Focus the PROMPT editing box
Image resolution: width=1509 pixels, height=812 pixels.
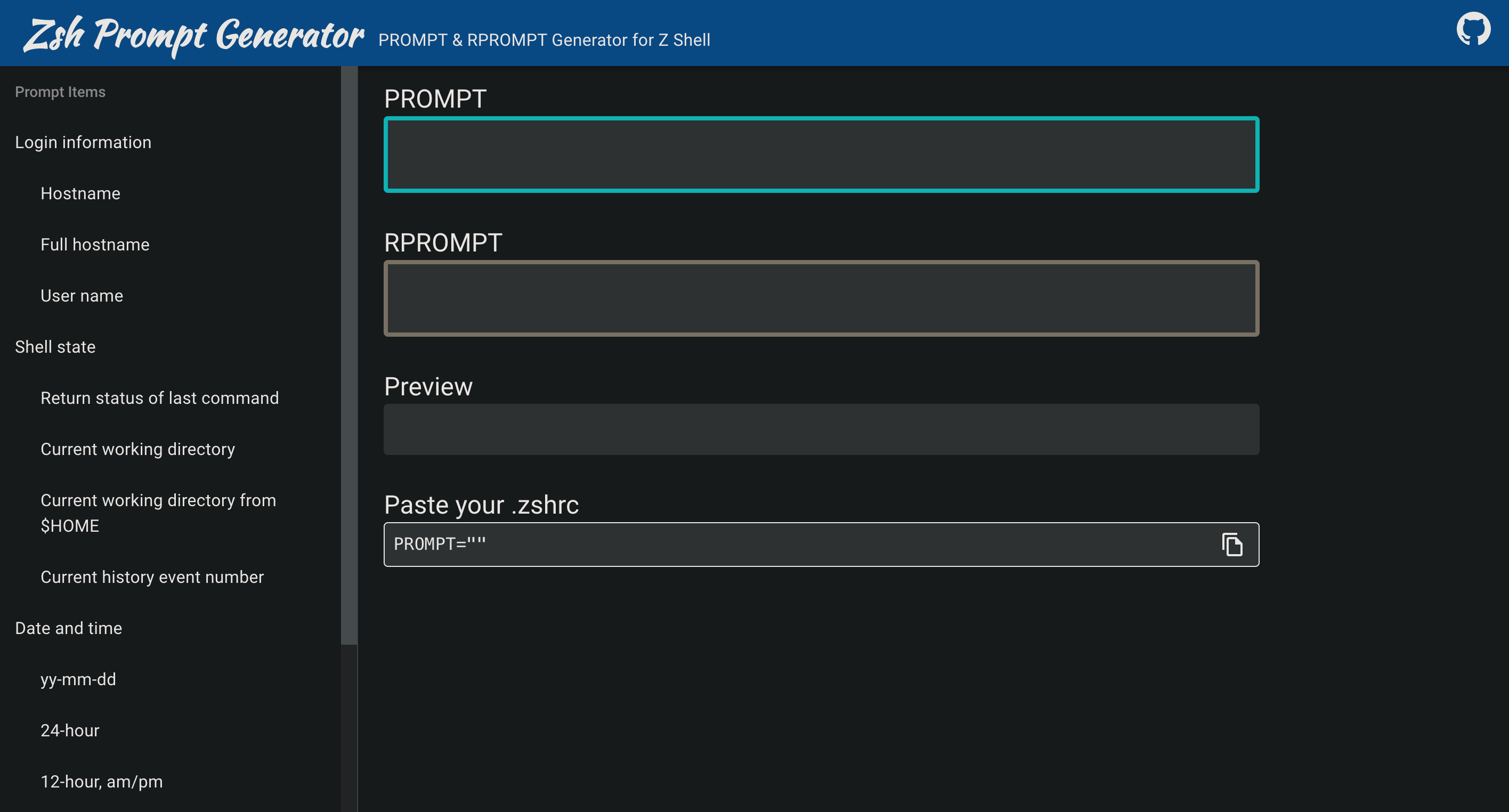[x=821, y=155]
